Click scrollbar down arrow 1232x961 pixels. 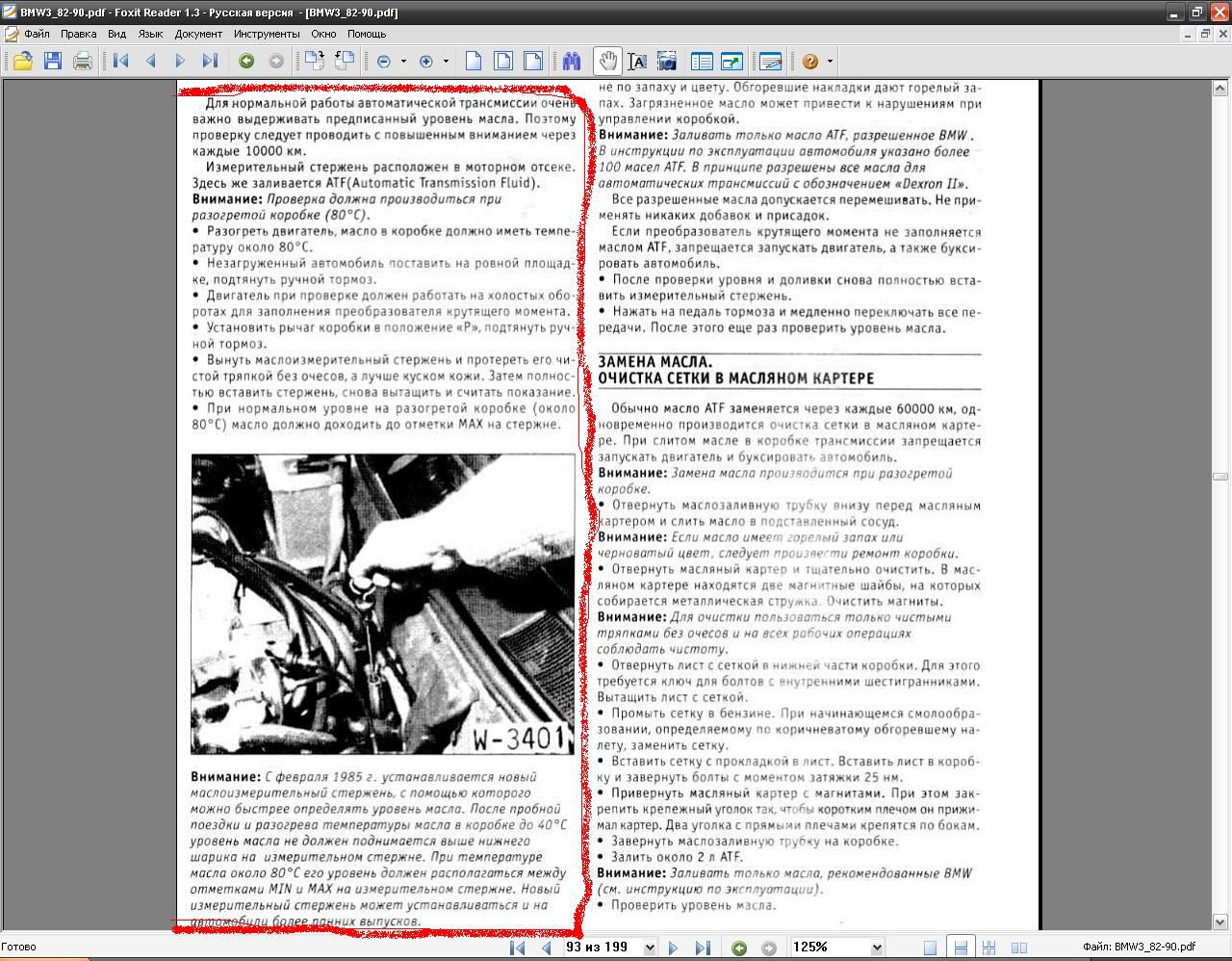tap(1220, 922)
